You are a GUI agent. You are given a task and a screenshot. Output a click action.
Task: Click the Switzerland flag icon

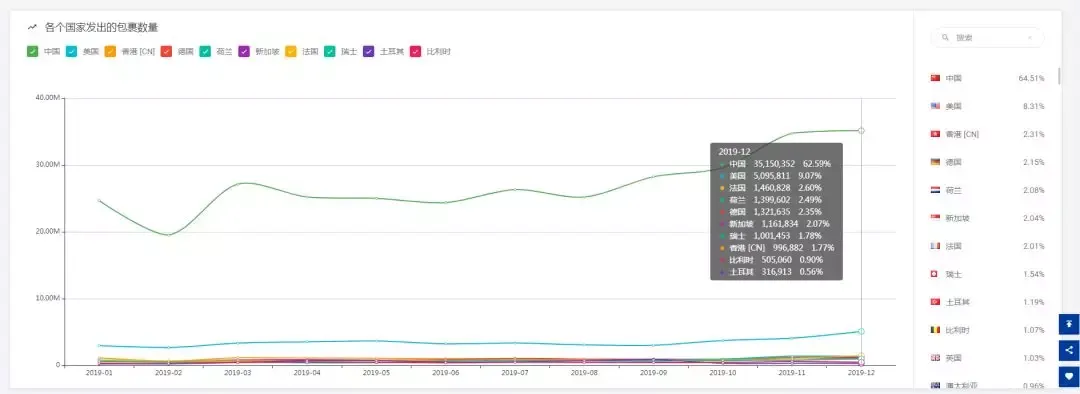935,274
